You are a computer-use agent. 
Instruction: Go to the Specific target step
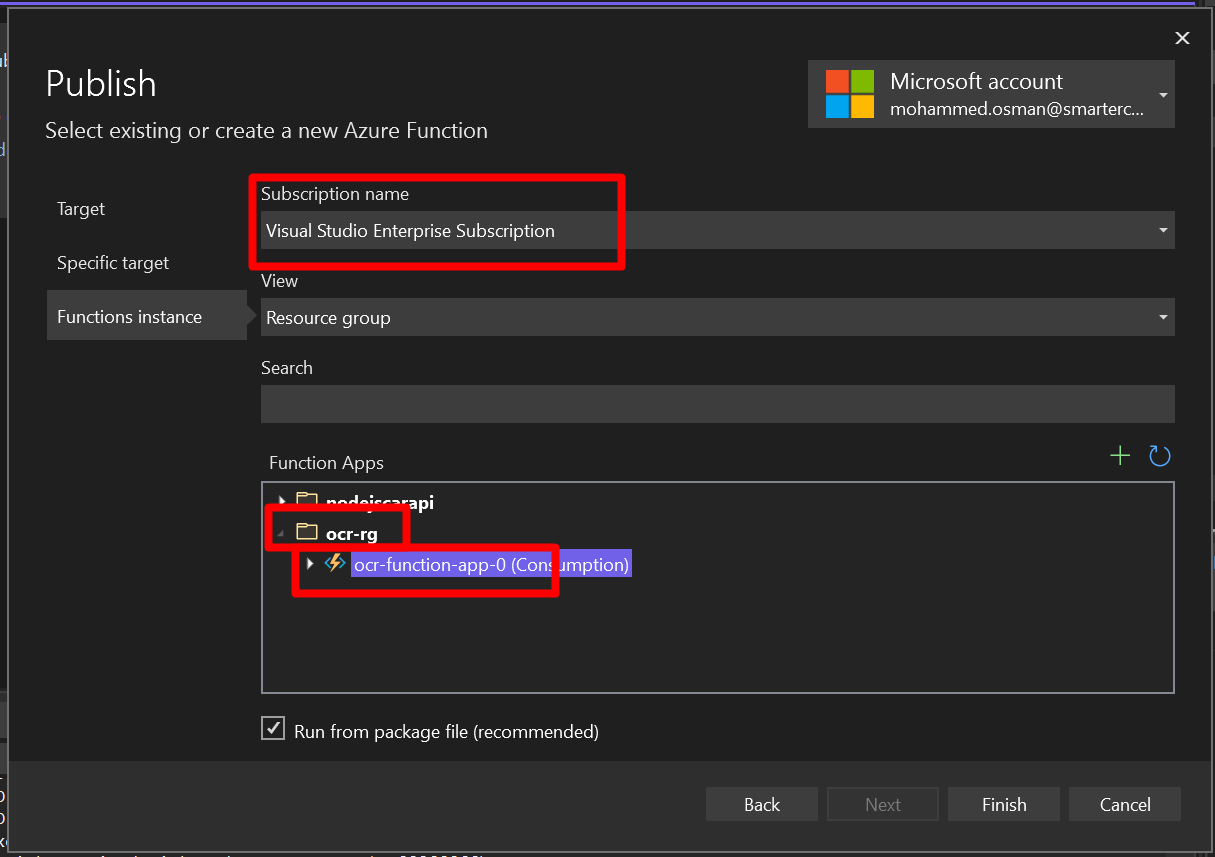(113, 263)
